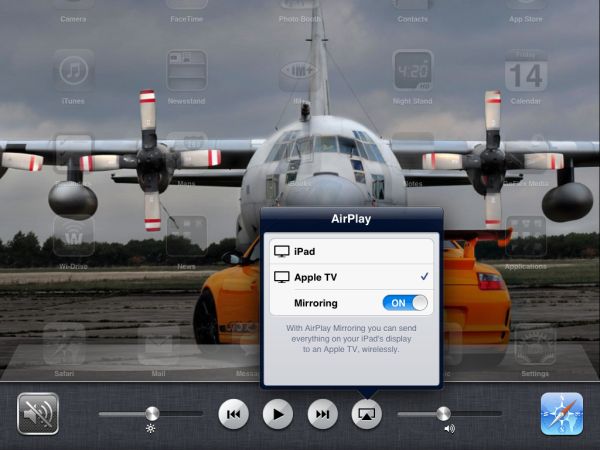600x450 pixels.
Task: Skip to next track
Action: (323, 414)
